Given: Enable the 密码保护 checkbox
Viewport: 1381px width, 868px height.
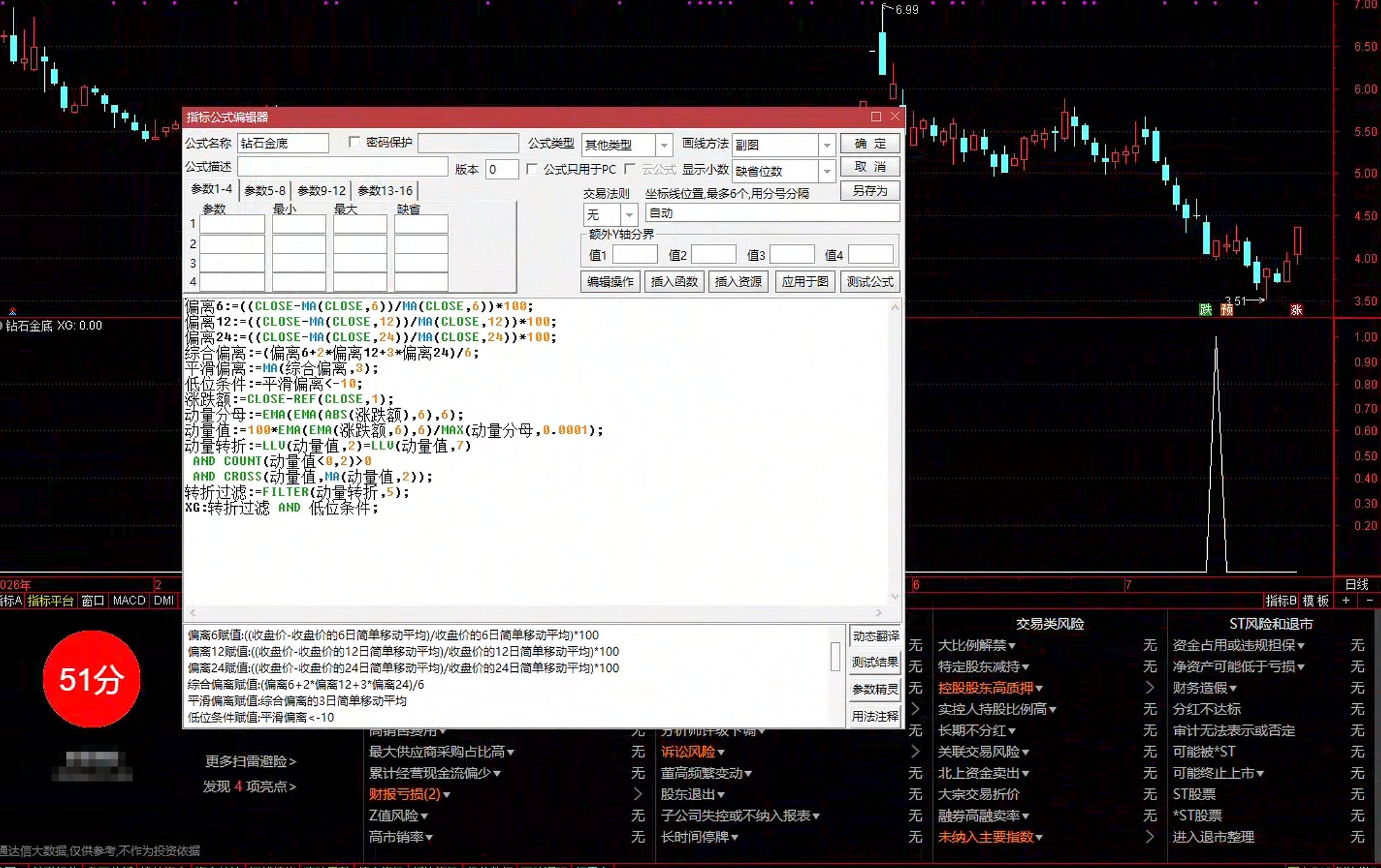Looking at the screenshot, I should click(x=354, y=142).
